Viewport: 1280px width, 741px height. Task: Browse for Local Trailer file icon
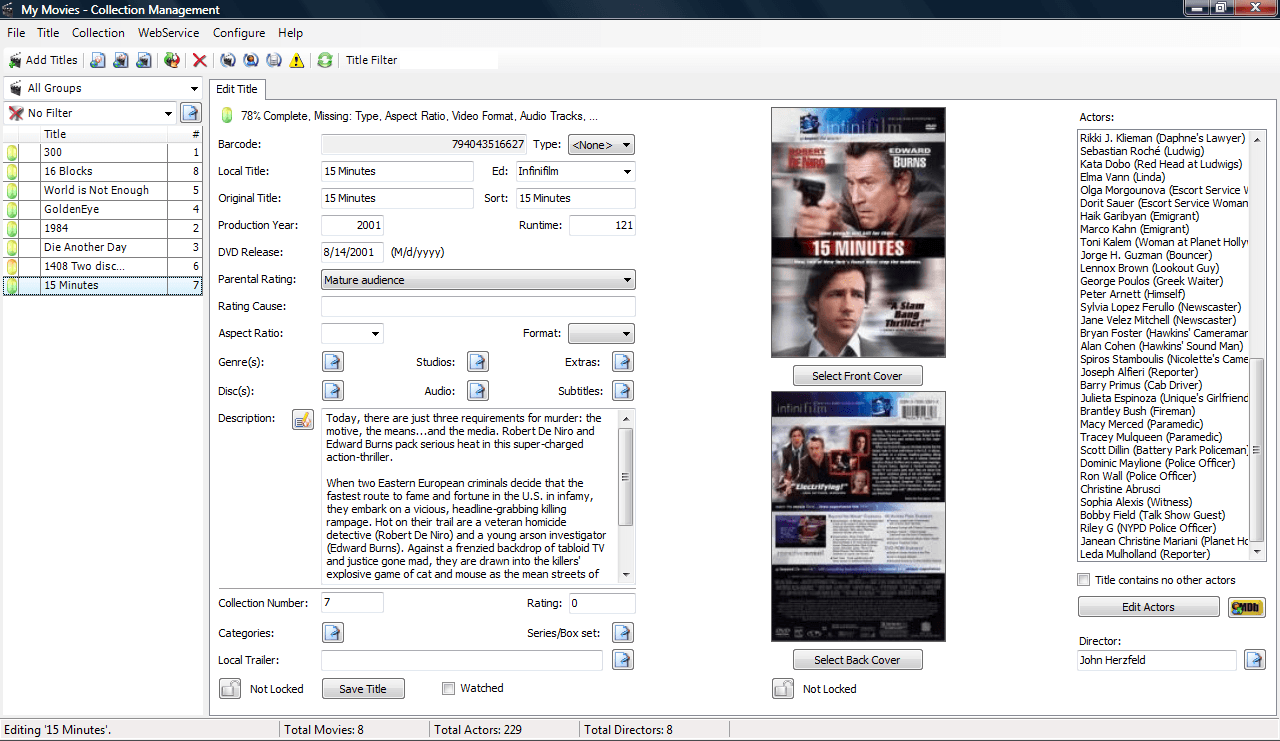(623, 660)
